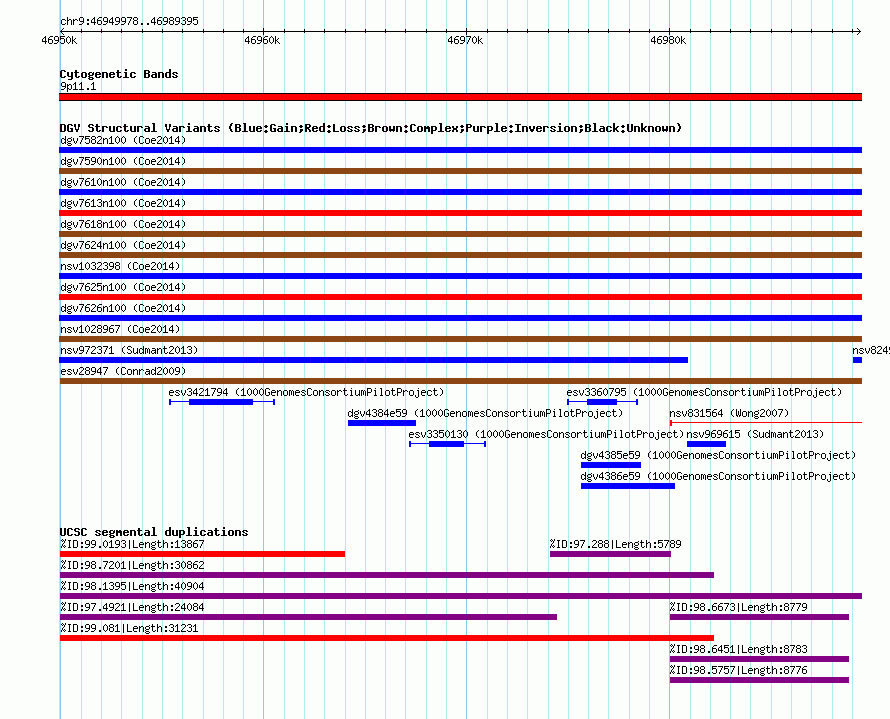Select the dgv7625n100 (Coe2014) red bar
Screen dimensions: 890x719
click(460, 297)
